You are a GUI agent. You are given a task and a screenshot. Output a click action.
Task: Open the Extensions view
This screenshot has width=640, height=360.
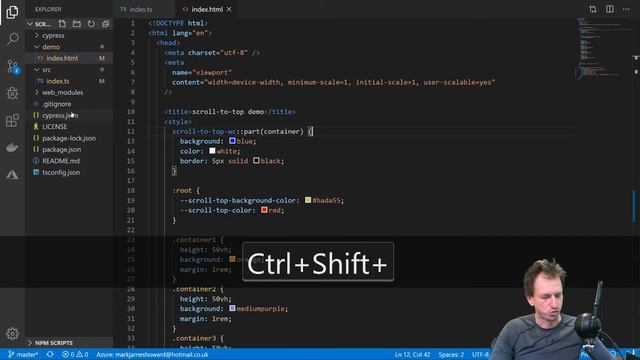point(12,120)
